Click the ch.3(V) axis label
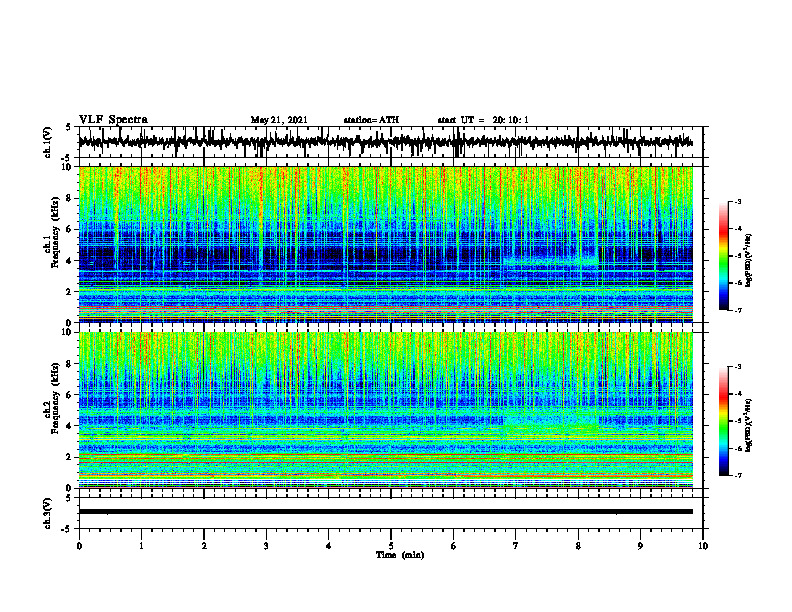The image size is (792, 612). coord(48,513)
